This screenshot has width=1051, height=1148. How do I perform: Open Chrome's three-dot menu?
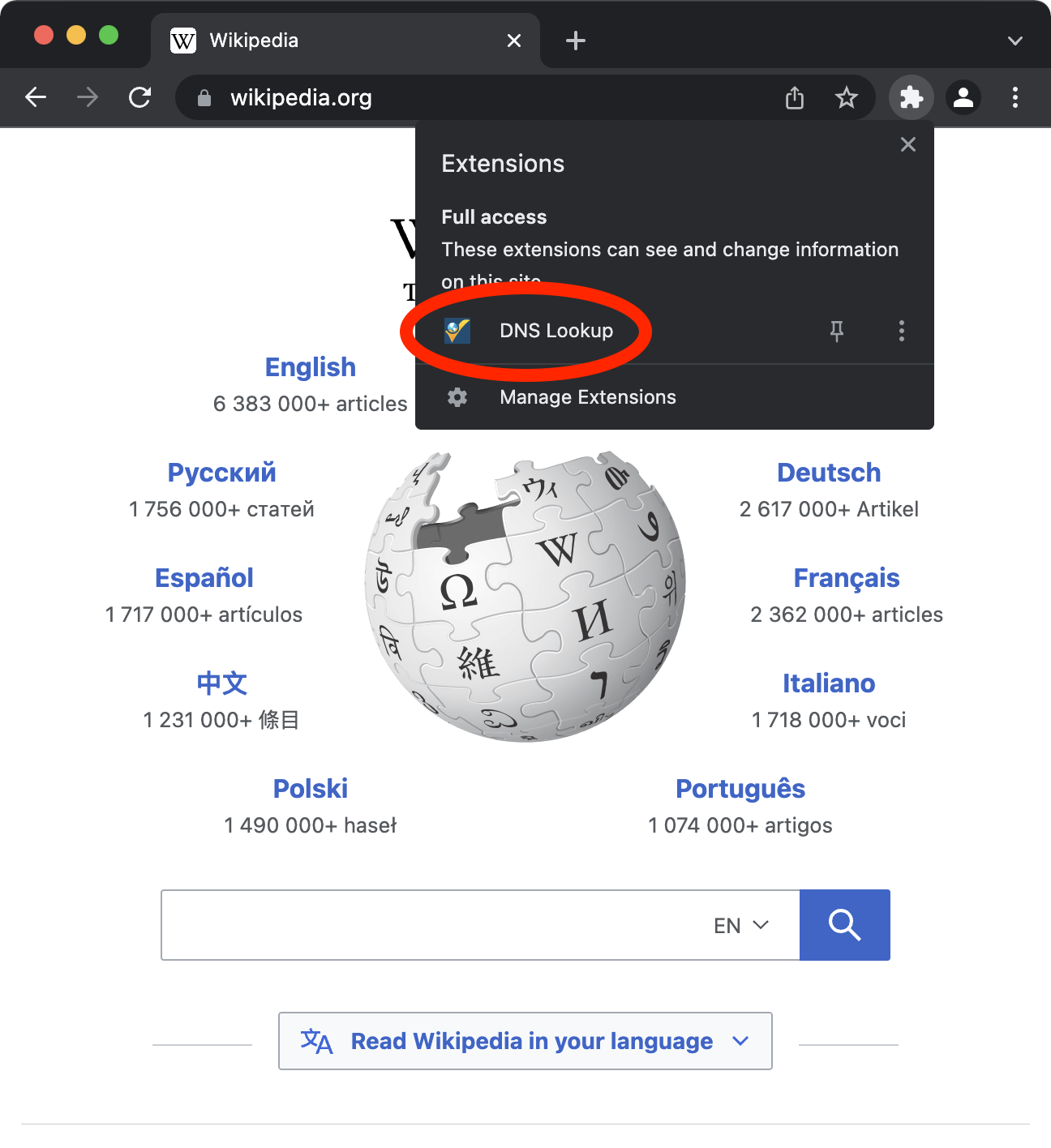point(1015,98)
